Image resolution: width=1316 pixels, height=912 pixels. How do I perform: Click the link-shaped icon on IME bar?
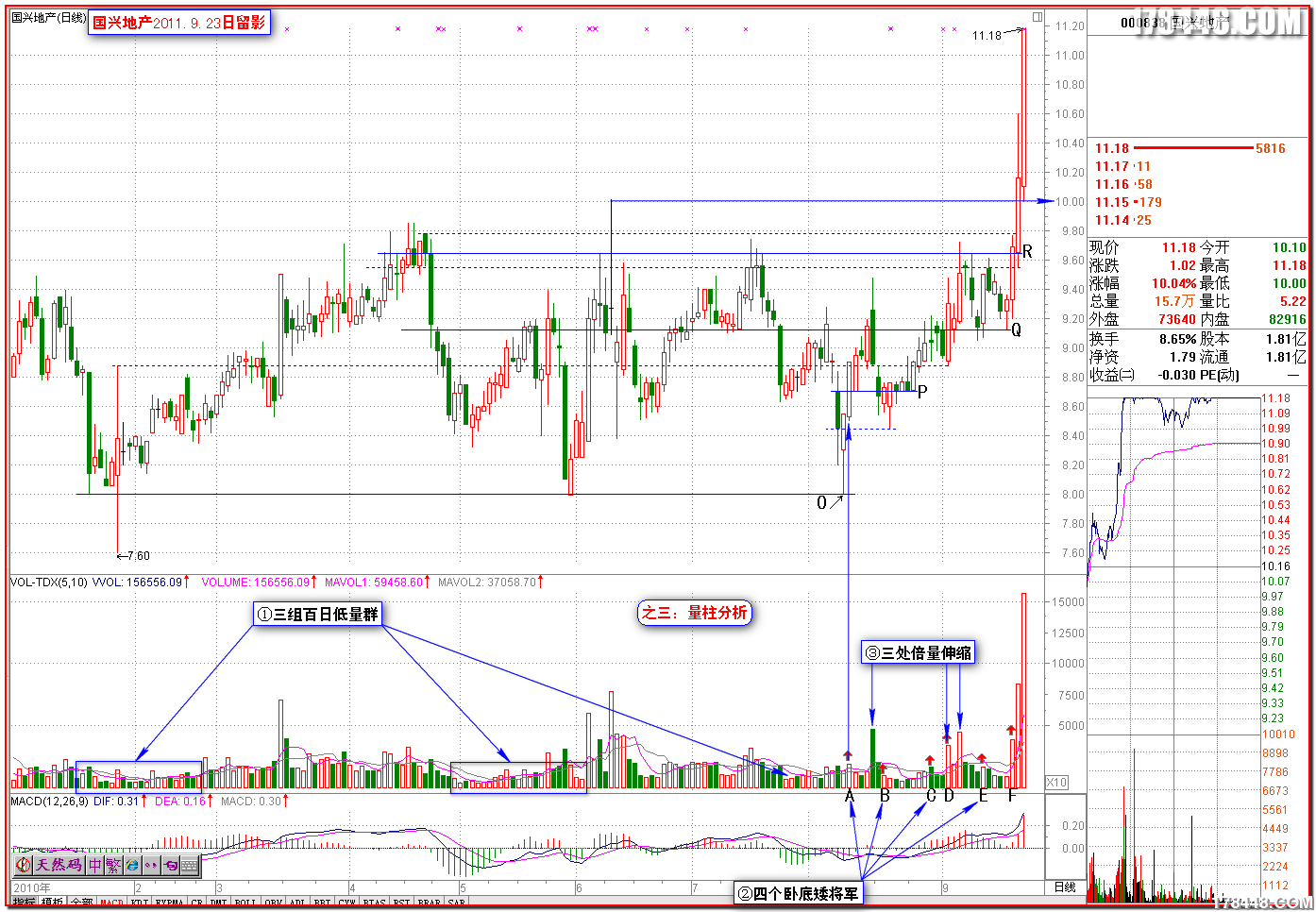(x=171, y=865)
